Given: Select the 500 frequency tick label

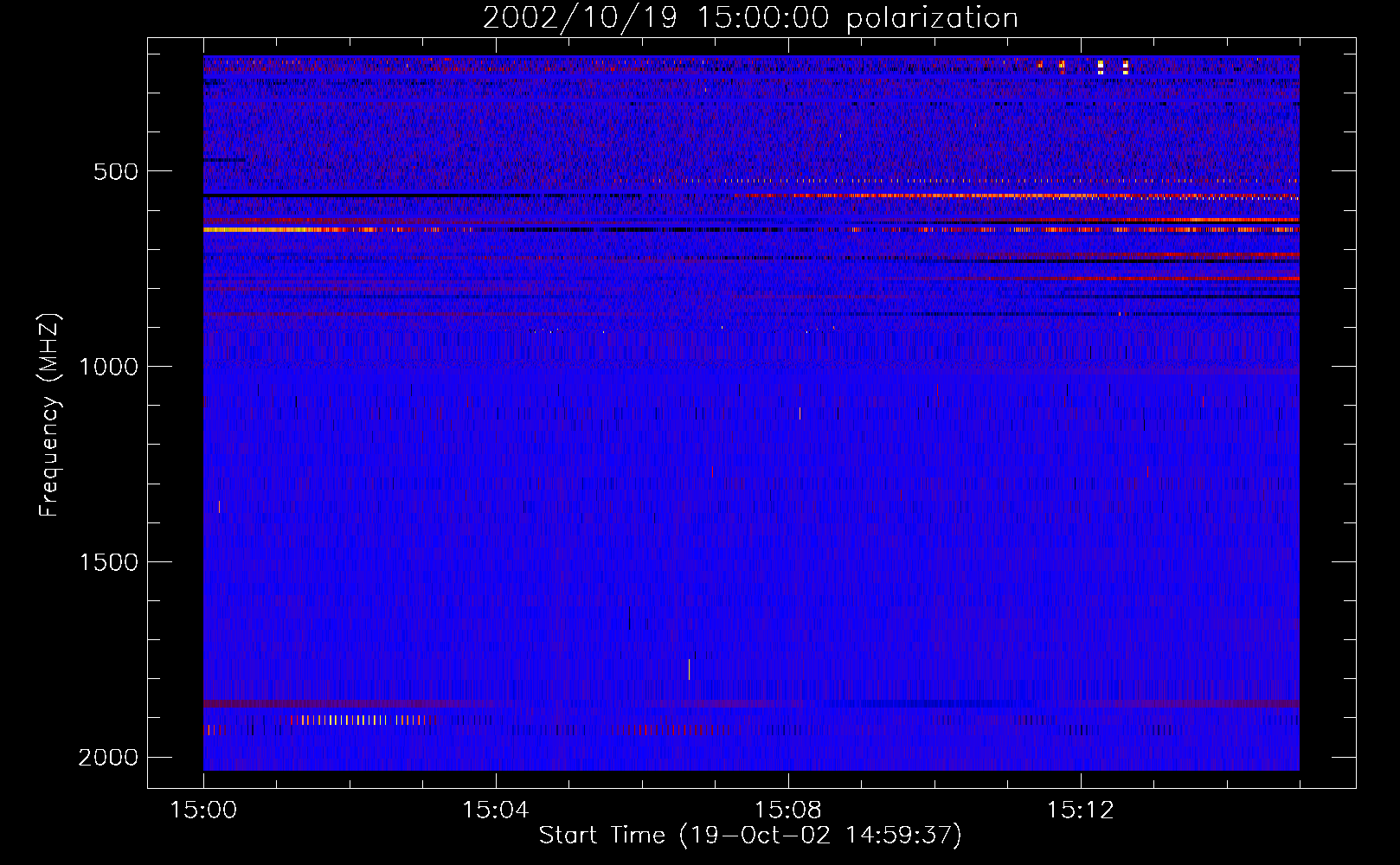Looking at the screenshot, I should (116, 171).
